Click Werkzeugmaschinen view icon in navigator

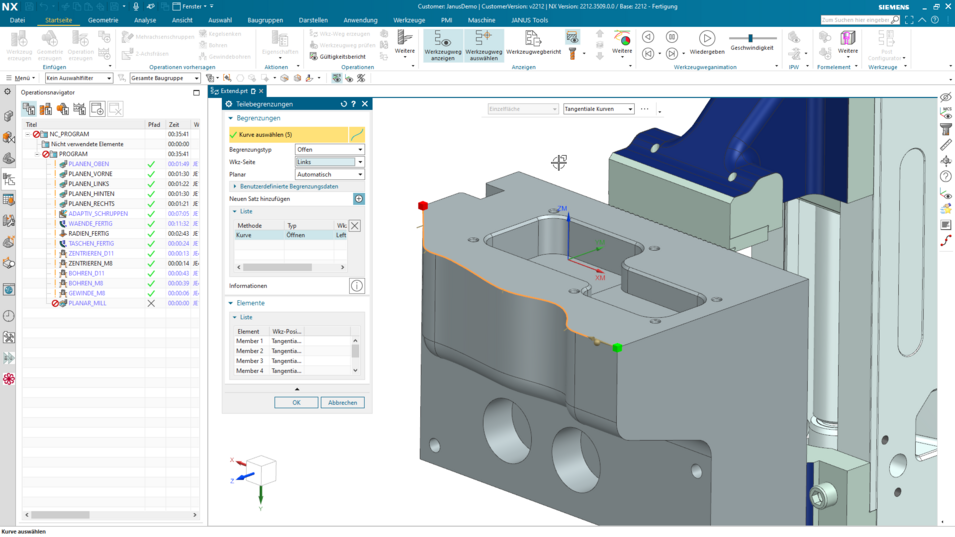pyautogui.click(x=46, y=109)
